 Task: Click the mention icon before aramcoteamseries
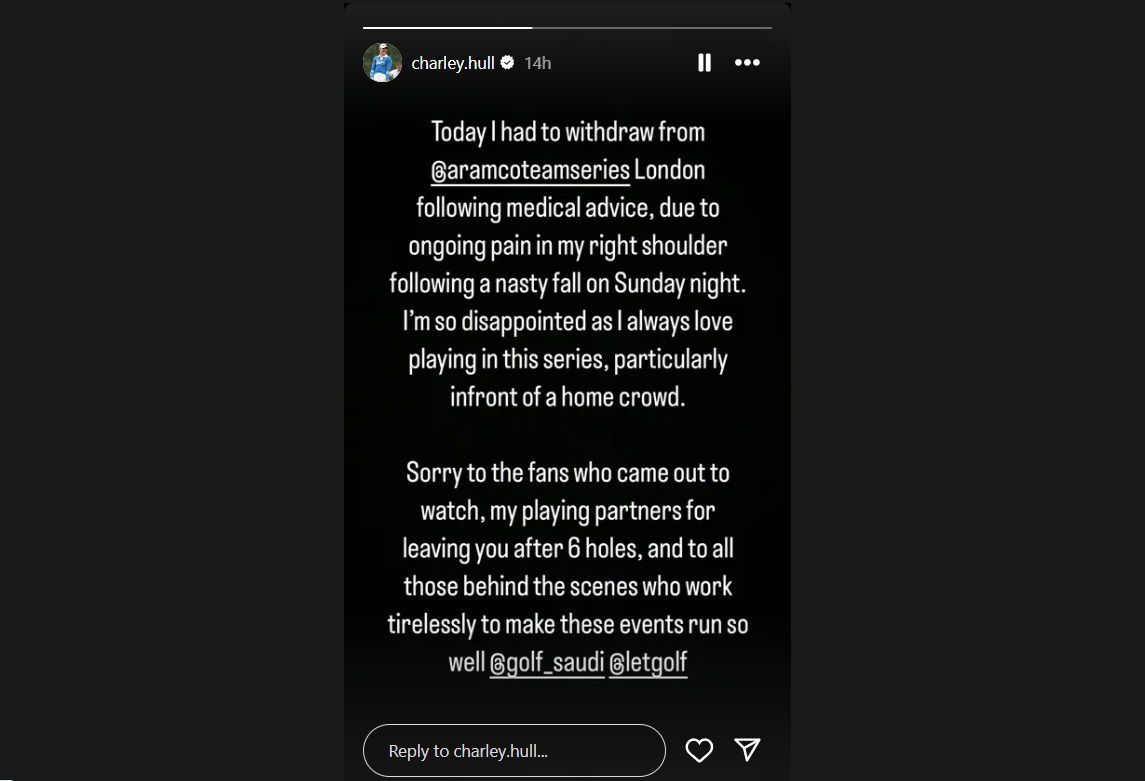pos(439,171)
